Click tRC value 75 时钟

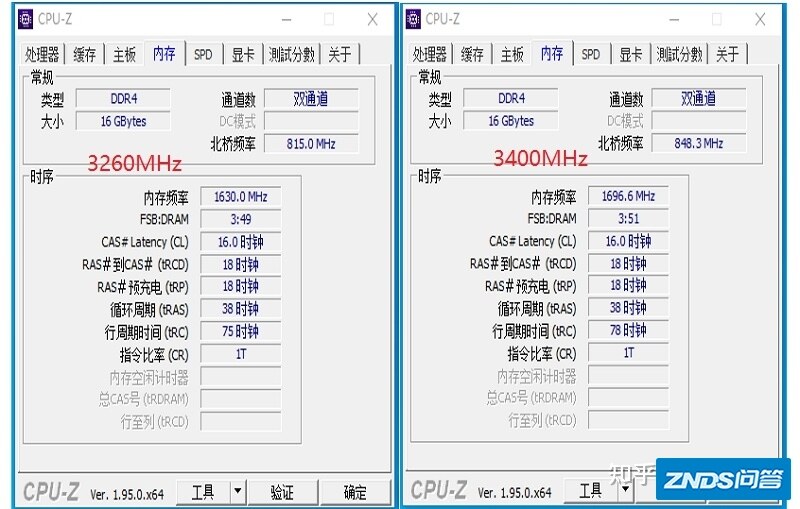click(x=240, y=332)
